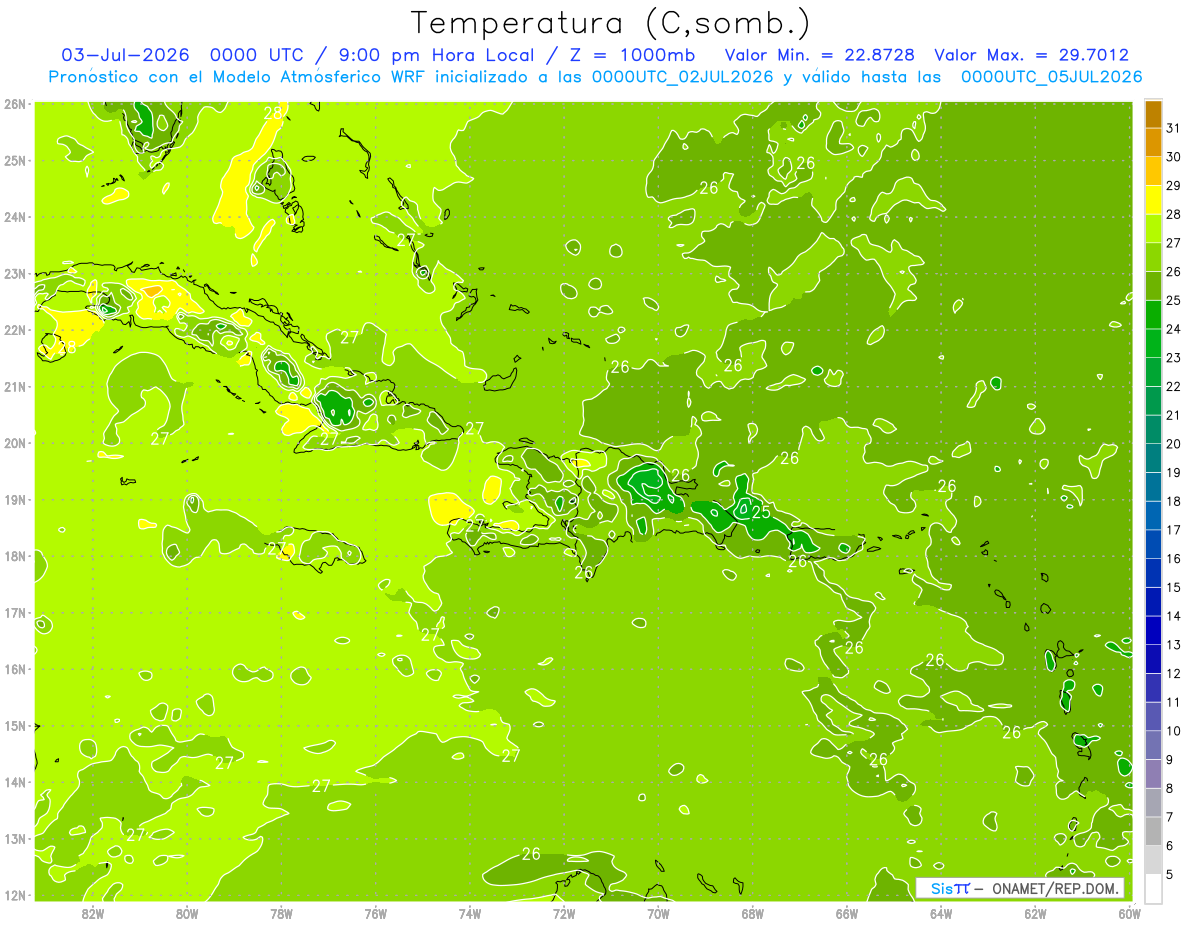Click the latitude axis label 14N
This screenshot has height=927, width=1200.
point(15,782)
